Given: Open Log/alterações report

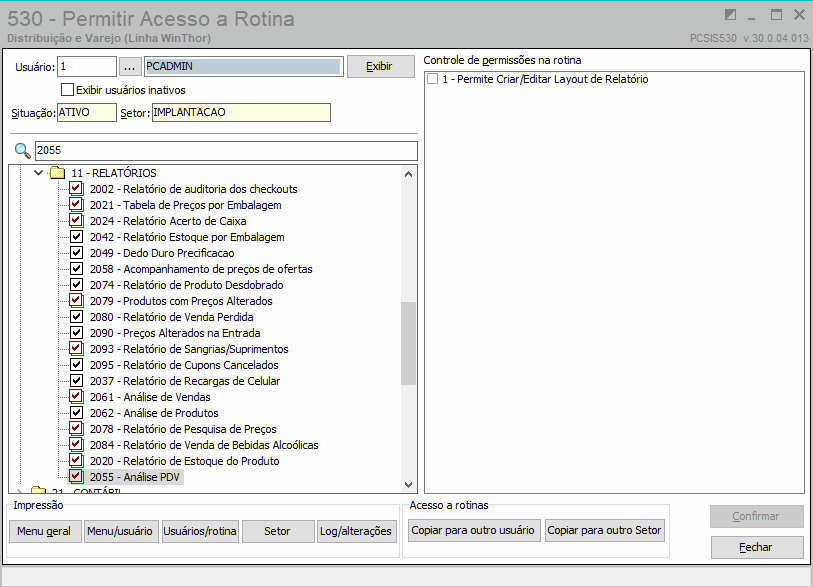Looking at the screenshot, I should point(356,531).
